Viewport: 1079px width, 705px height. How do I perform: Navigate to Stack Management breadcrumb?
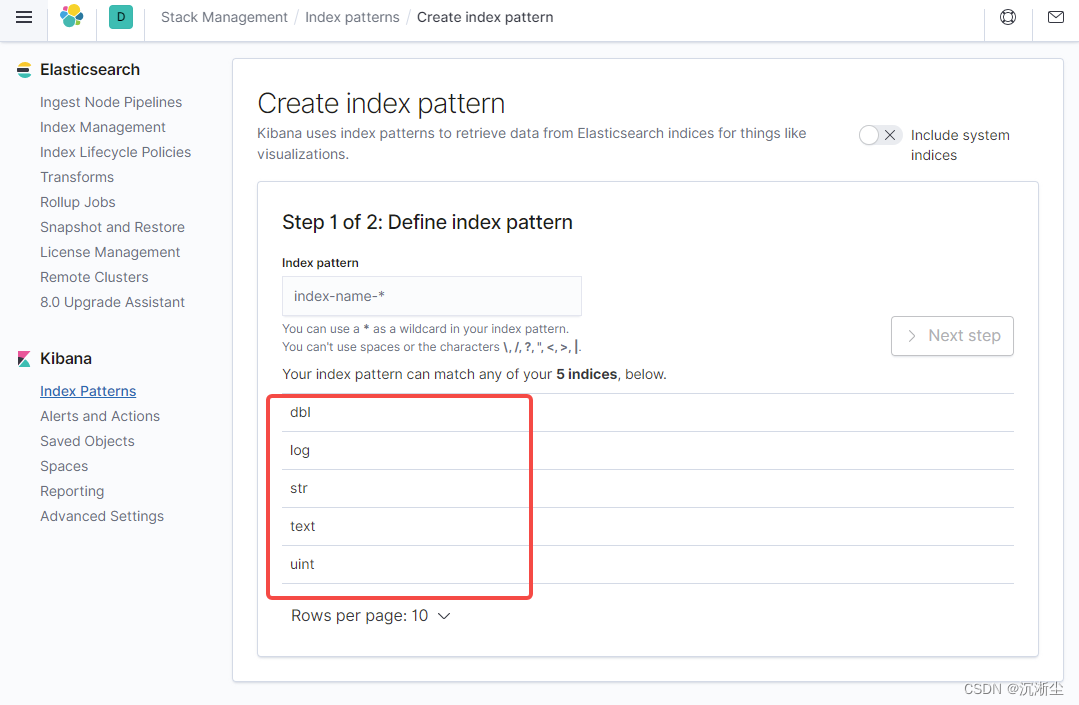click(x=224, y=16)
